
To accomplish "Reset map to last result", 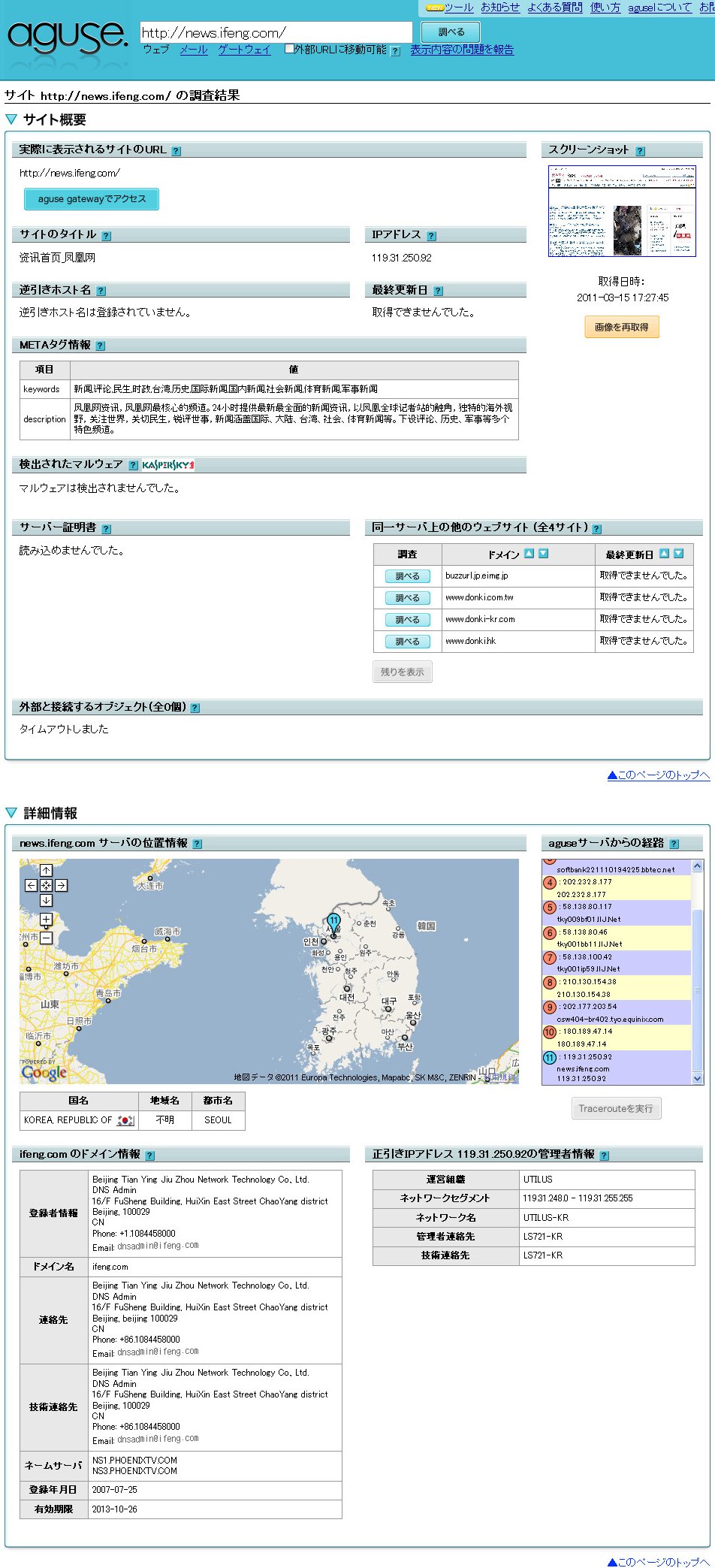I will pos(46,885).
